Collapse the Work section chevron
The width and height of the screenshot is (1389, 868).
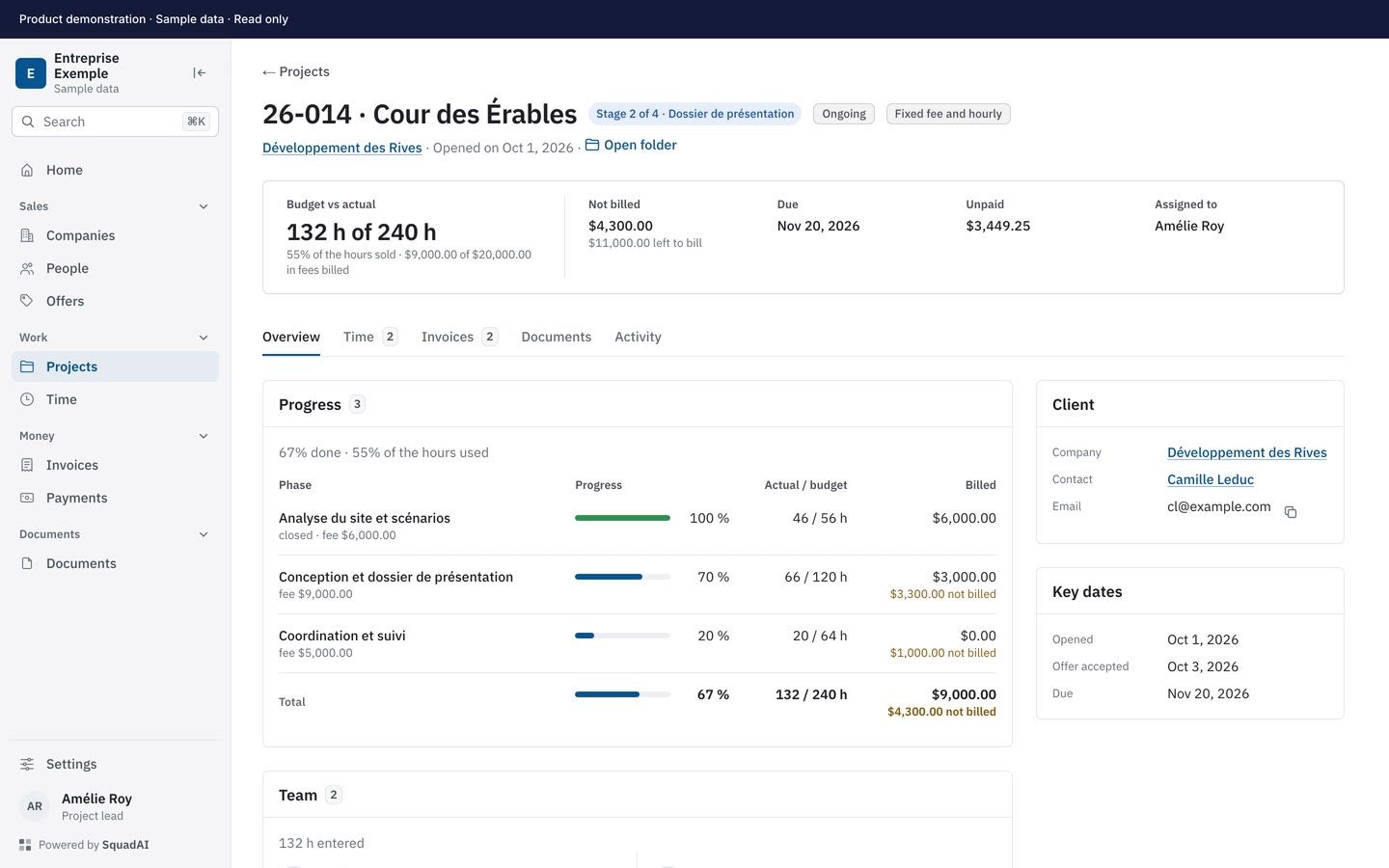pos(204,338)
